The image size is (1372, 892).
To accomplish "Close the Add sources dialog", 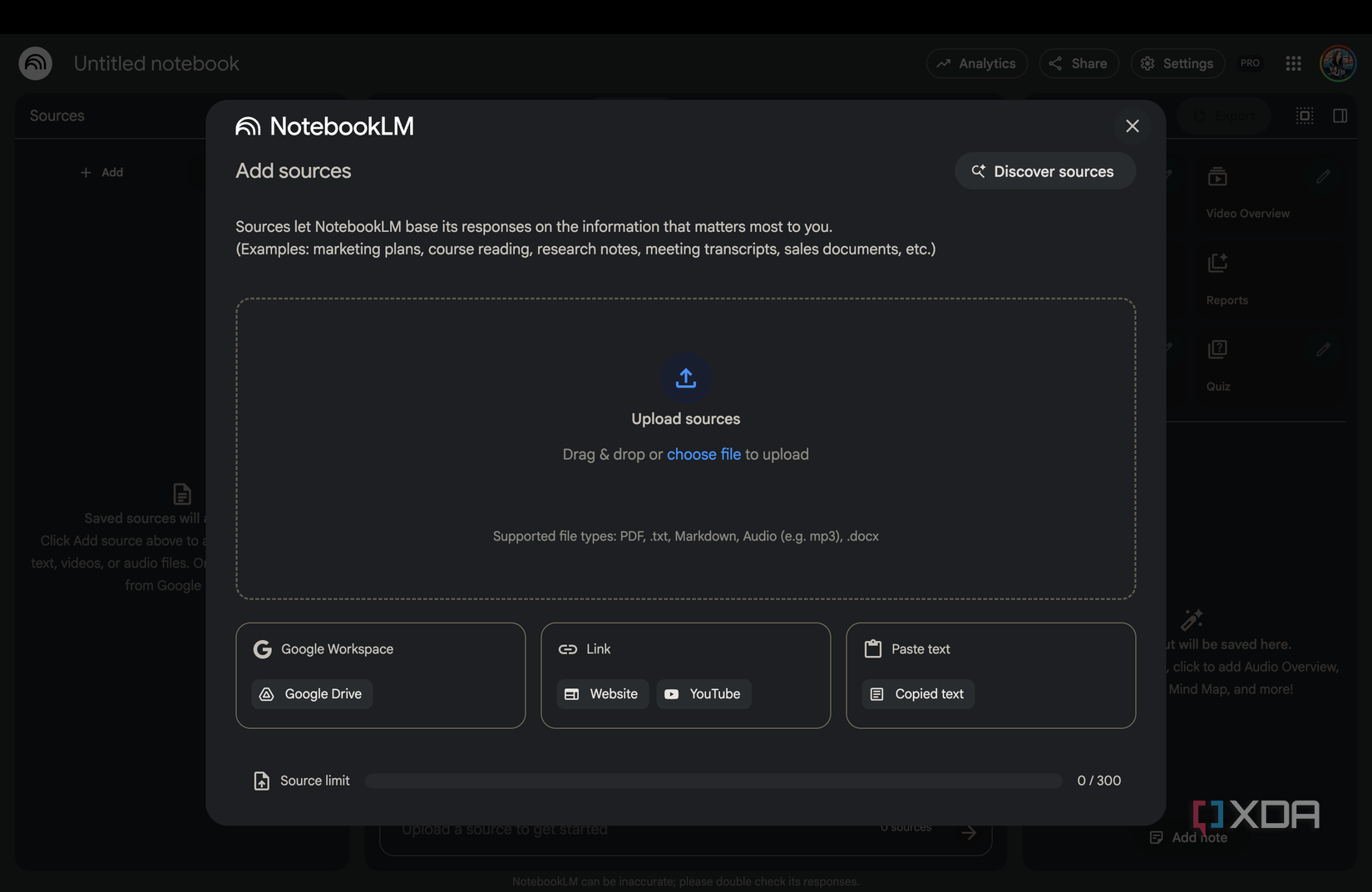I will tap(1132, 126).
